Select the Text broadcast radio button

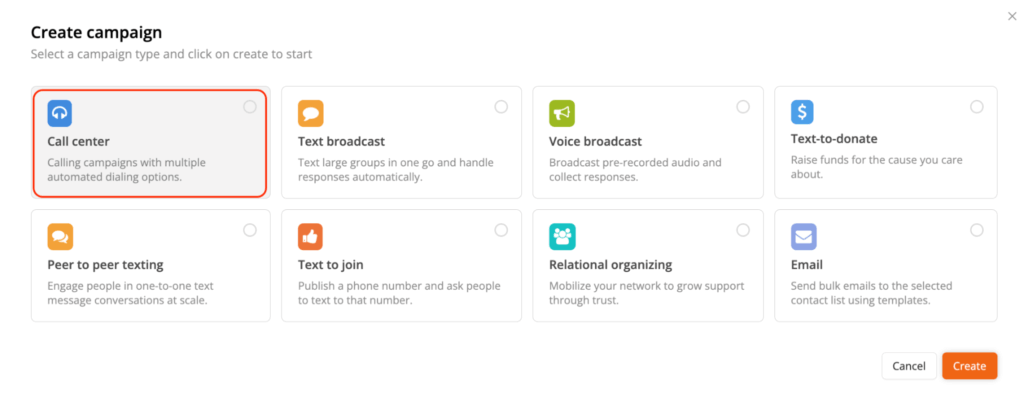[x=501, y=107]
